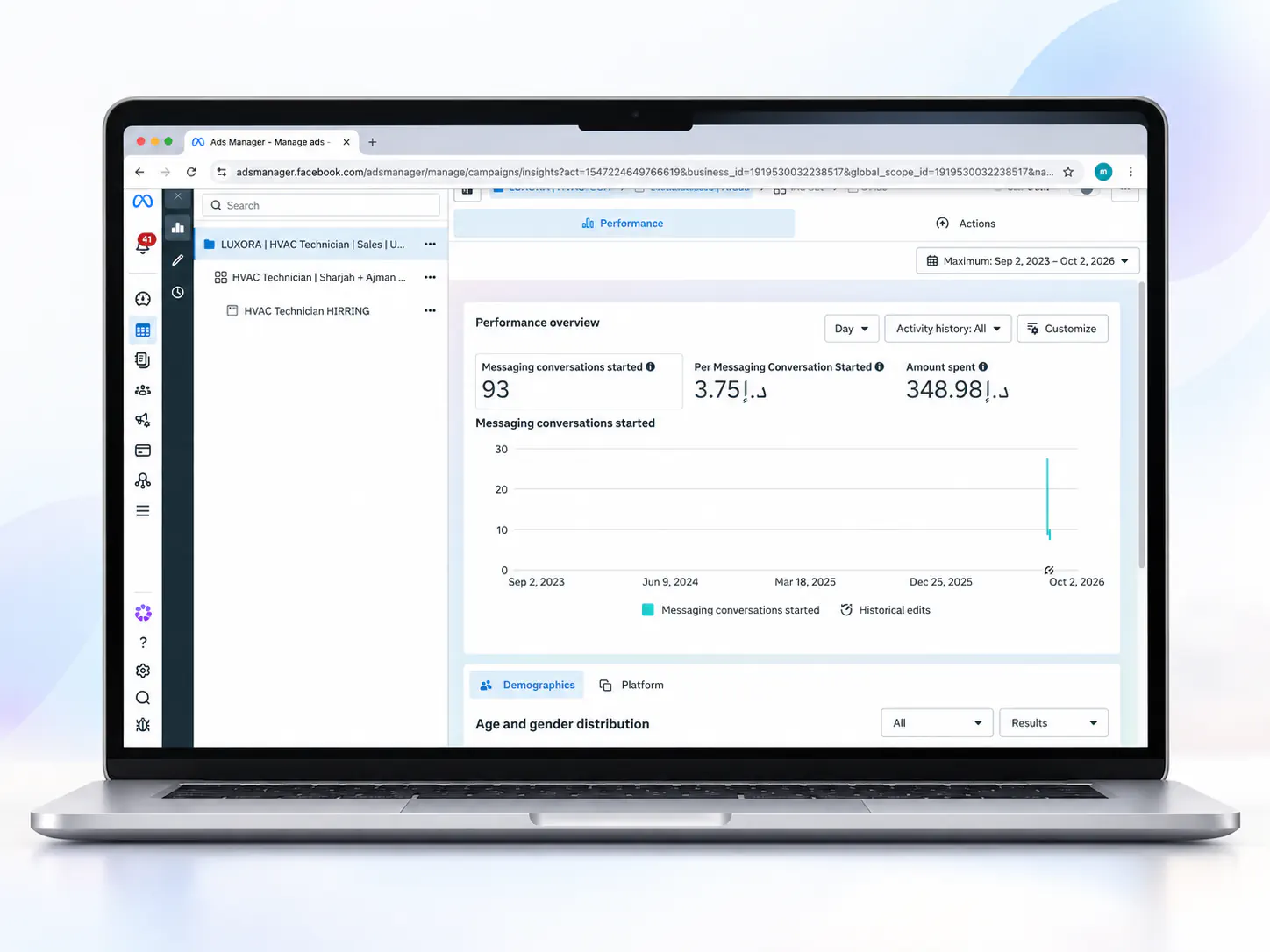Open the Settings gear icon in sidebar
The width and height of the screenshot is (1270, 952).
143,671
